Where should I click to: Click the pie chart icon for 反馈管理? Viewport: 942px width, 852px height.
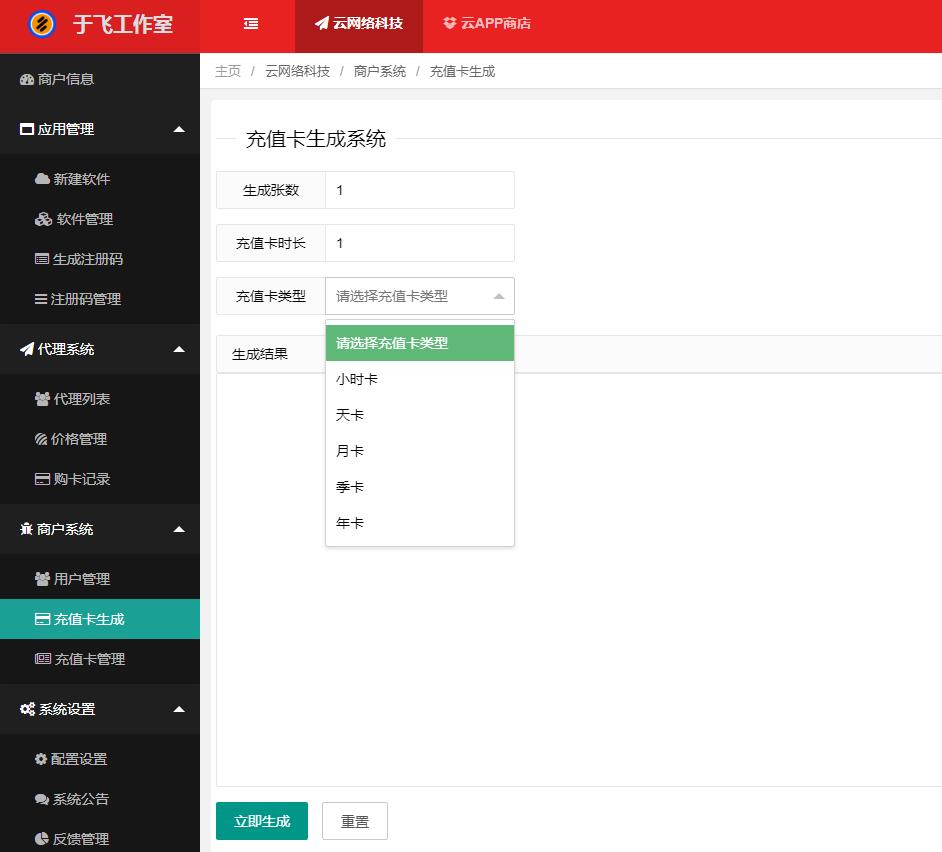(x=41, y=839)
